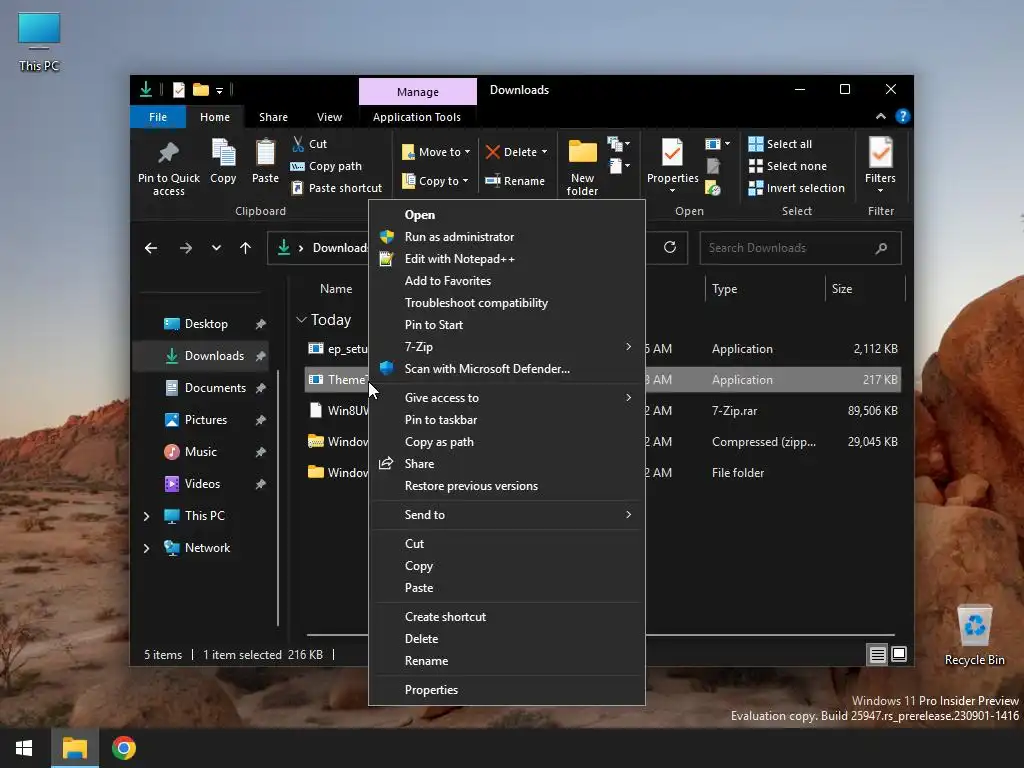This screenshot has height=768, width=1024.
Task: Open the Delete dropdown arrow
Action: [545, 152]
